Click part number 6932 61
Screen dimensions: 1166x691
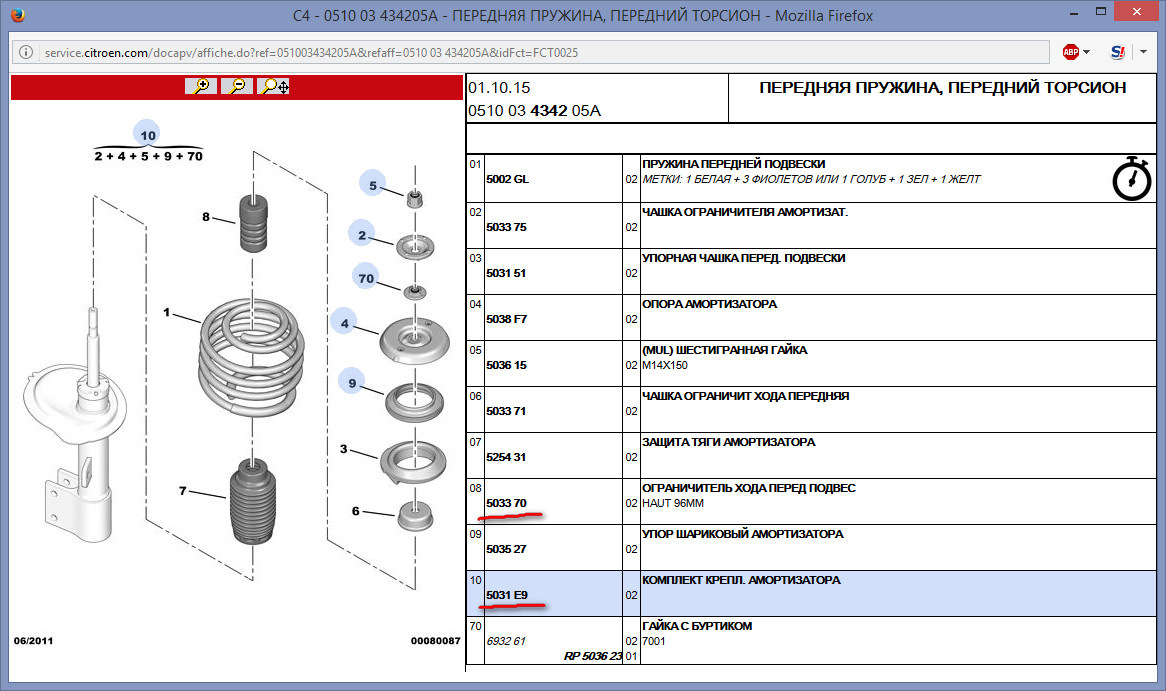pos(506,640)
